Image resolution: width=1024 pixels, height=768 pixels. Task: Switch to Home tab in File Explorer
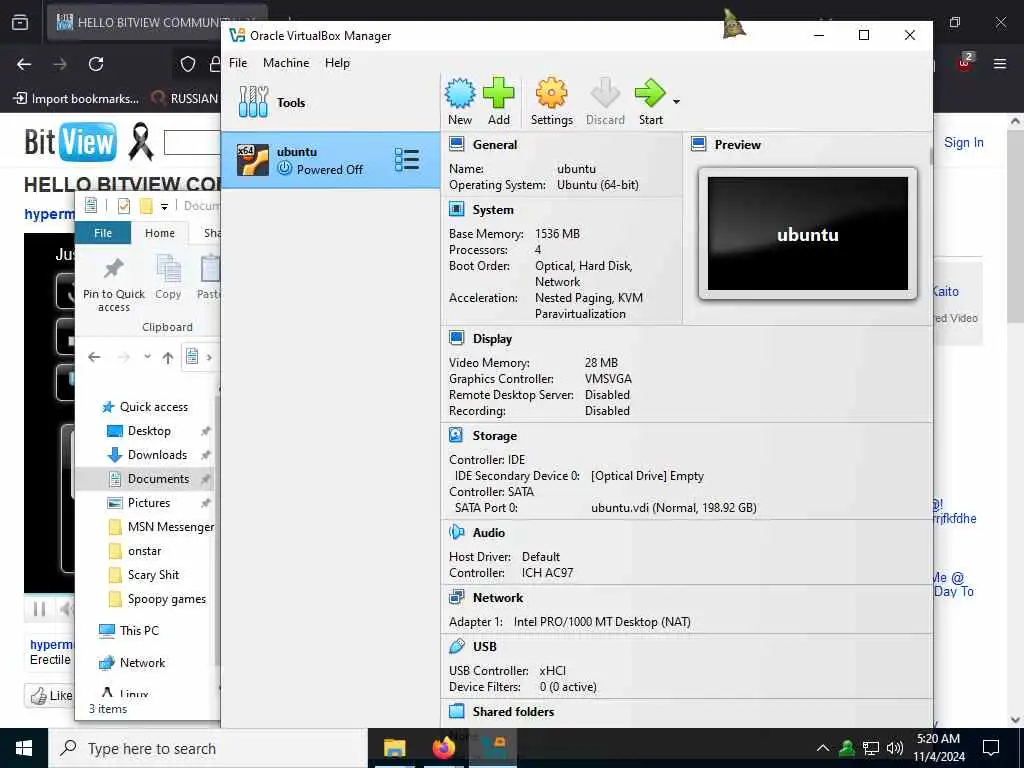click(x=160, y=233)
